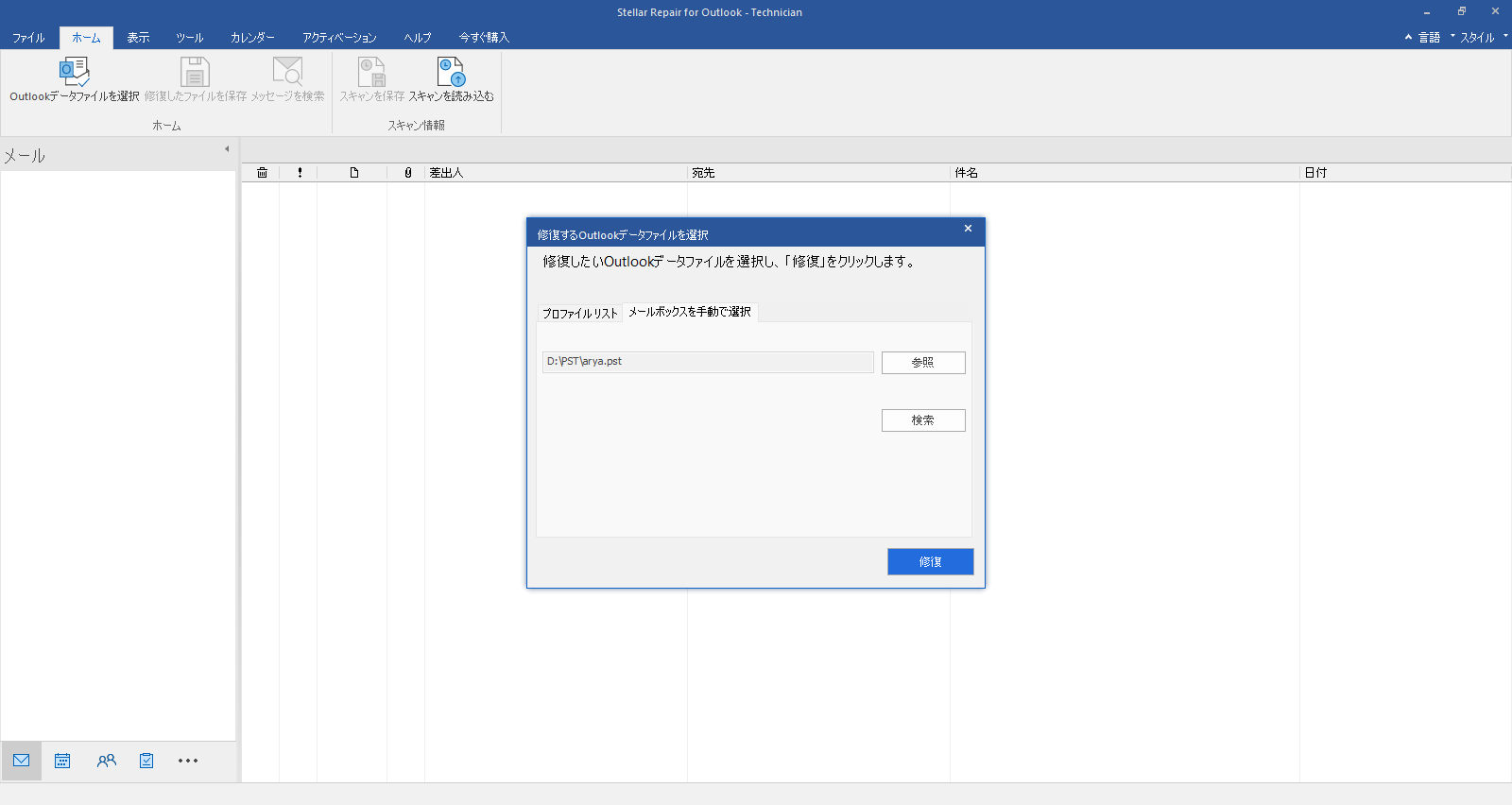This screenshot has width=1512, height=805.
Task: Switch to the プロファイルリスト tab
Action: tap(579, 313)
